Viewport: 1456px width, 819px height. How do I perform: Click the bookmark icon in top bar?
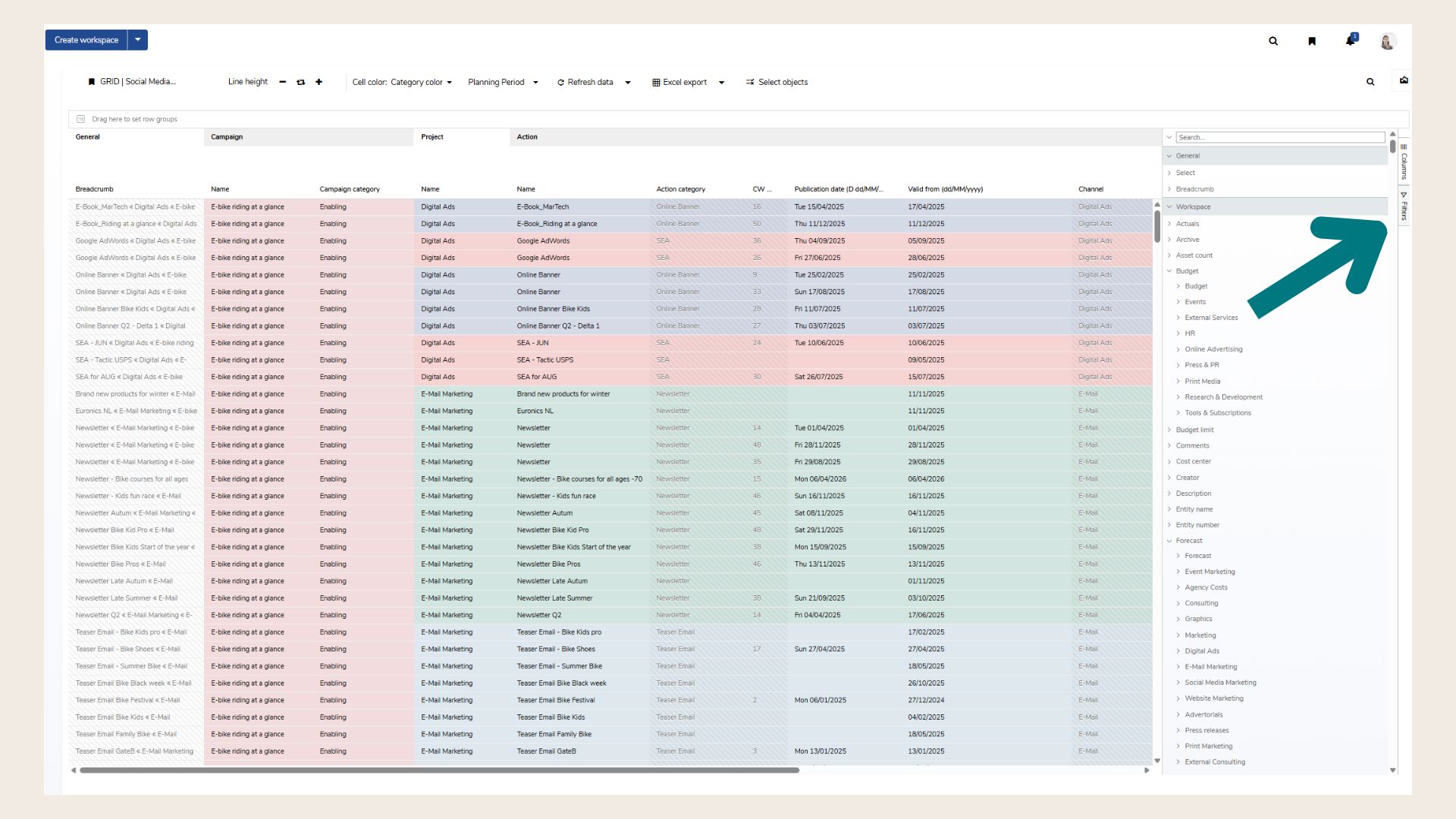point(1312,41)
